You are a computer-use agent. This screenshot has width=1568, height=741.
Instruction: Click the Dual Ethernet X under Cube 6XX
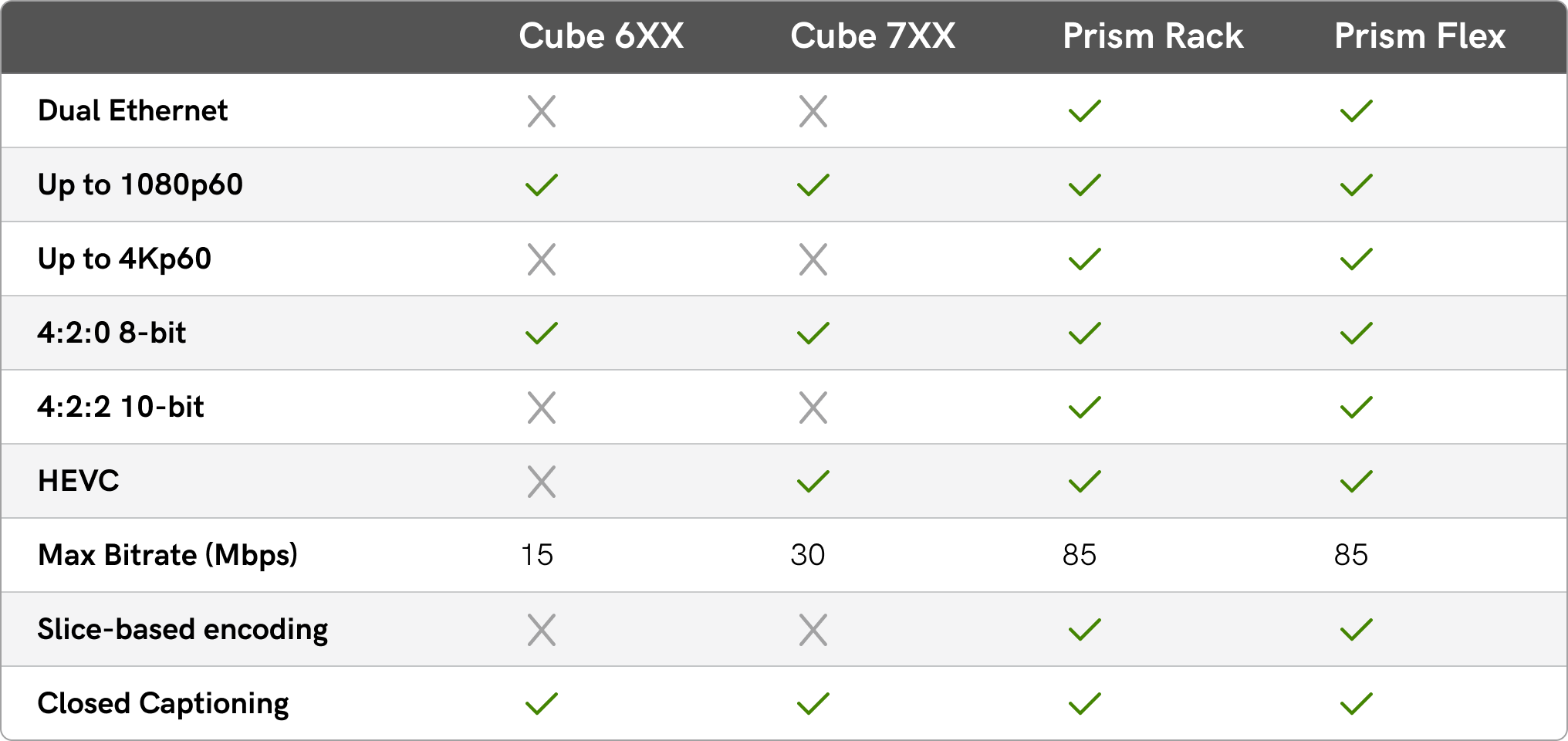pos(542,111)
